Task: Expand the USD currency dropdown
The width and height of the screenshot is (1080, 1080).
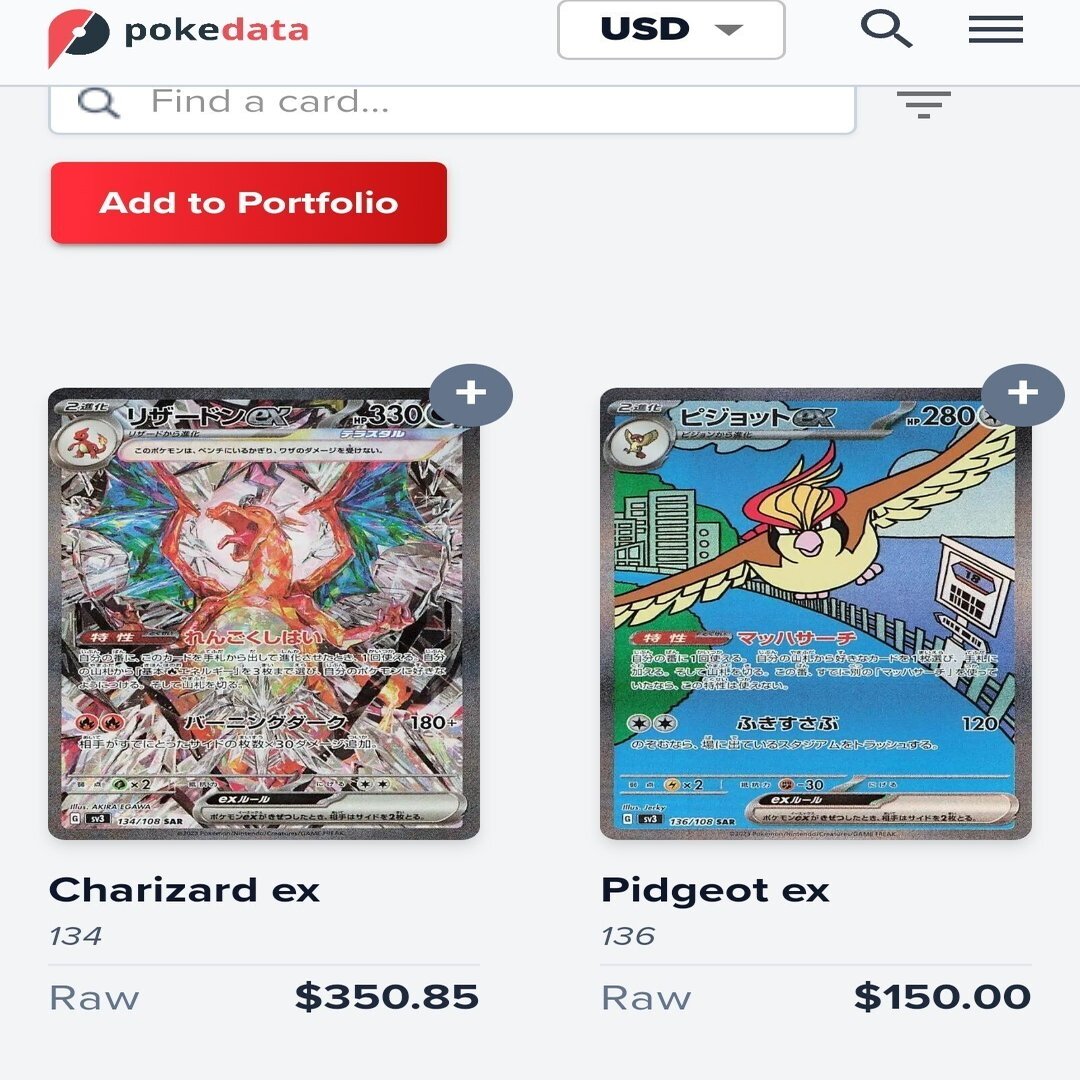Action: pyautogui.click(x=671, y=30)
